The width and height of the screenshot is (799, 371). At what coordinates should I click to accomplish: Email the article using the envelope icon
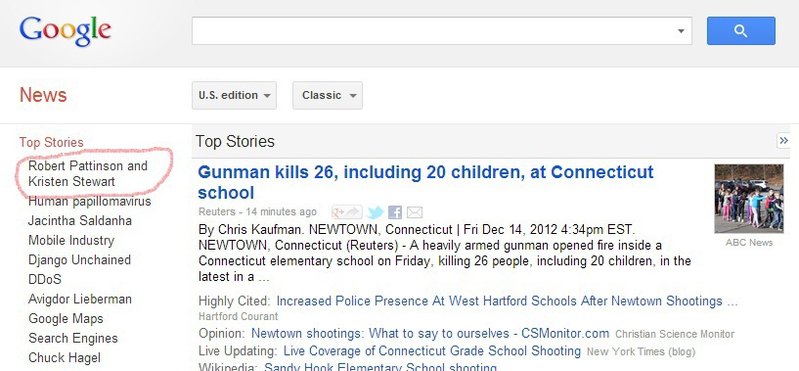pyautogui.click(x=415, y=213)
